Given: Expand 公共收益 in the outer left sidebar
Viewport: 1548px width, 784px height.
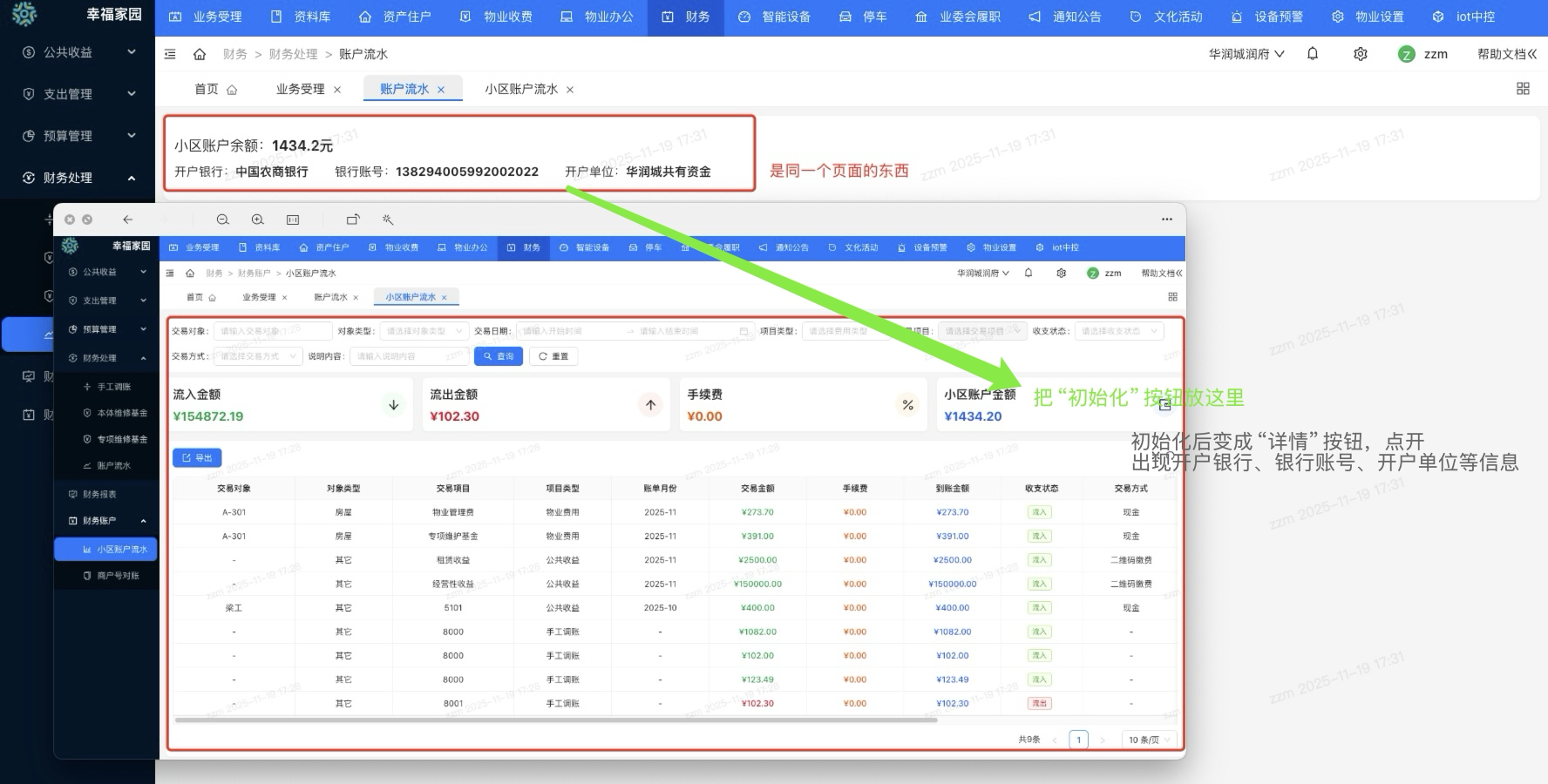Looking at the screenshot, I should (78, 52).
